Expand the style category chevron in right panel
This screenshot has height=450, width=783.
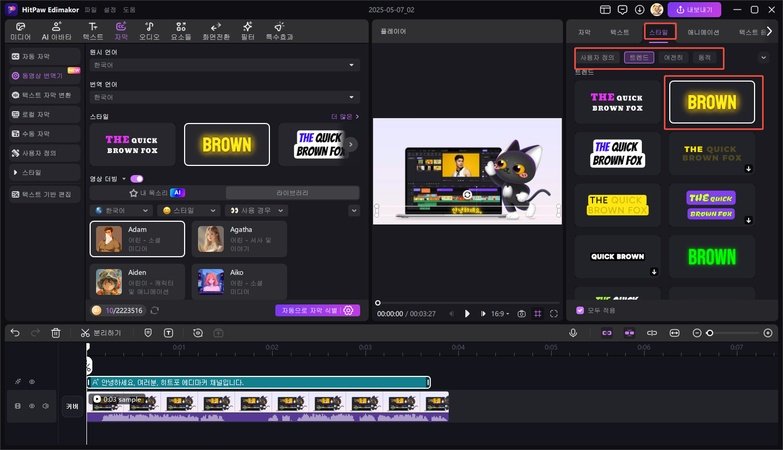coord(764,57)
